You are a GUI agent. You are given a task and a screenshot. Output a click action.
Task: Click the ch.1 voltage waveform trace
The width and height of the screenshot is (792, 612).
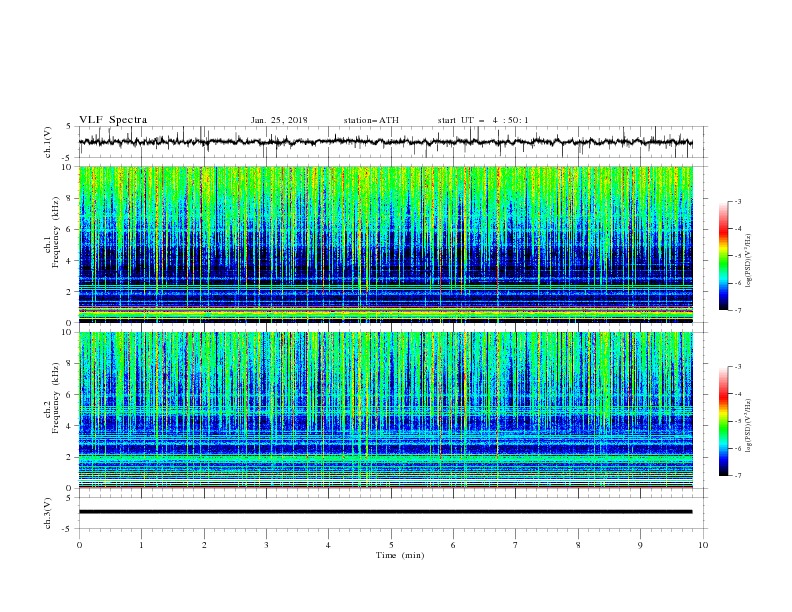coord(385,142)
